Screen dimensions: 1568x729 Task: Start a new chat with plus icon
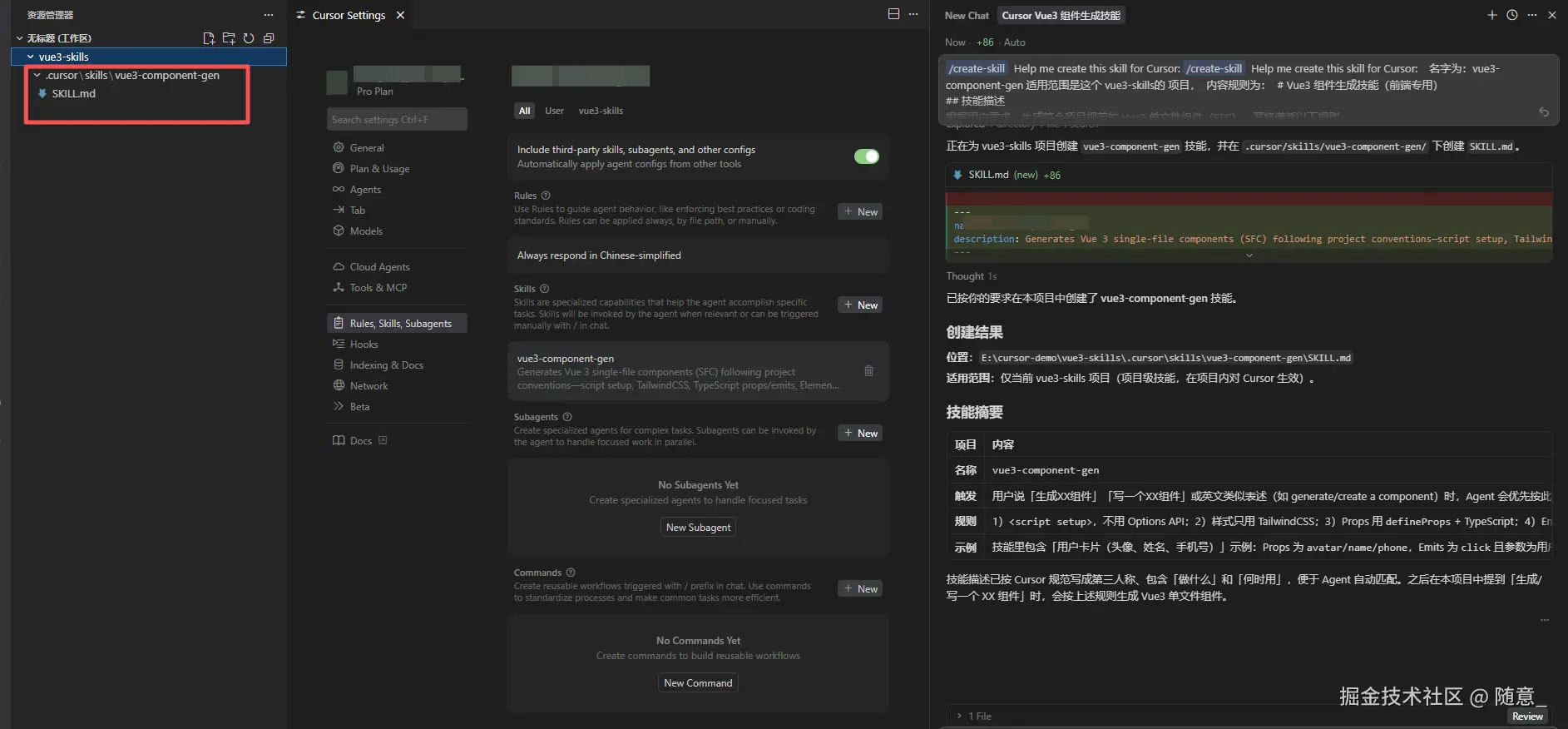pos(1491,15)
